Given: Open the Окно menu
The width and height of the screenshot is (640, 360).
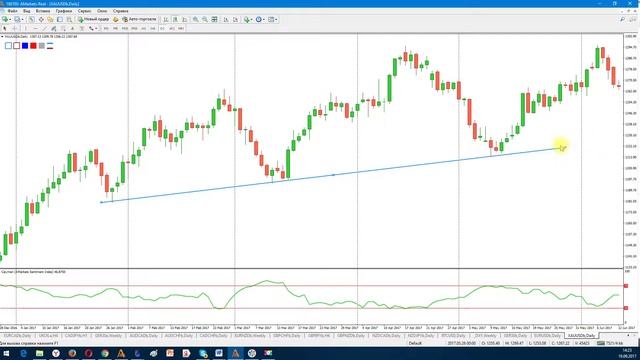Looking at the screenshot, I should click(102, 11).
